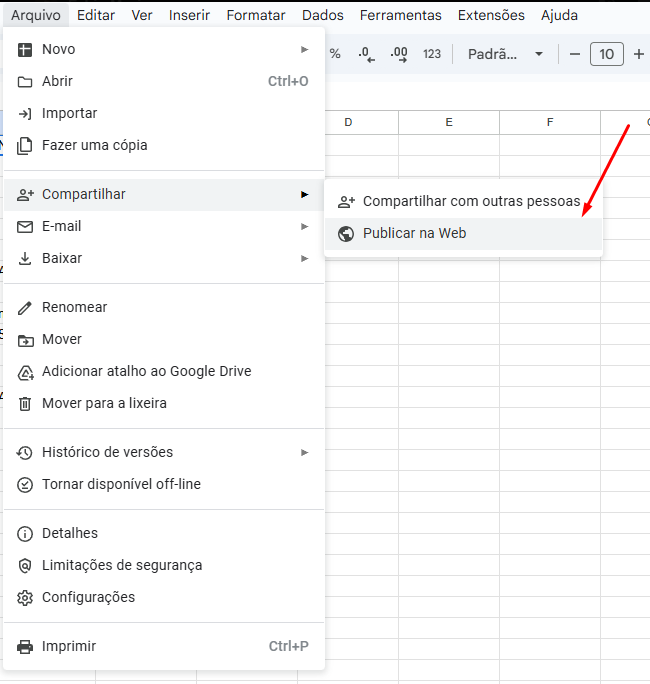Open the Arquivo menu
Image resolution: width=650 pixels, height=684 pixels.
coord(36,15)
